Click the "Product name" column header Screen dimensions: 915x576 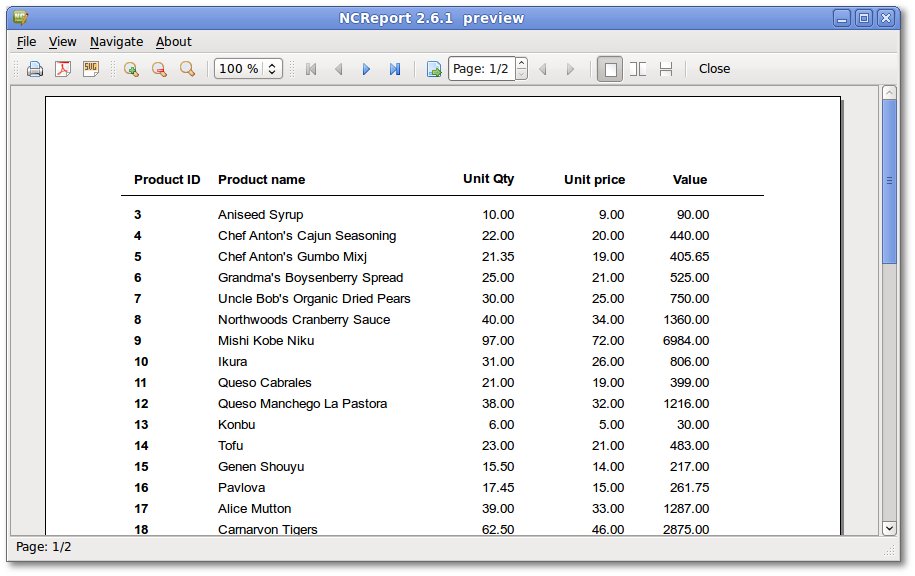(x=261, y=180)
